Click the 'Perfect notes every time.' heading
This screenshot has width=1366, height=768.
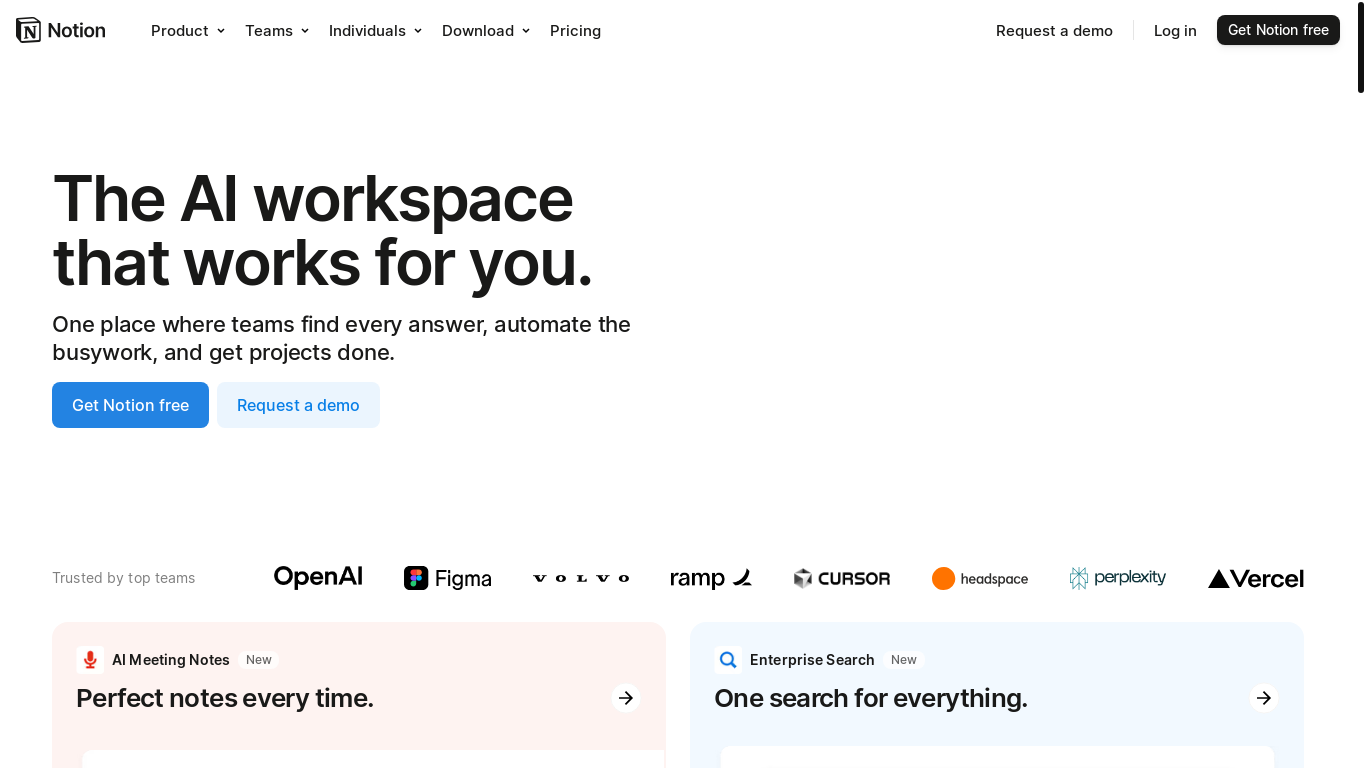[225, 698]
